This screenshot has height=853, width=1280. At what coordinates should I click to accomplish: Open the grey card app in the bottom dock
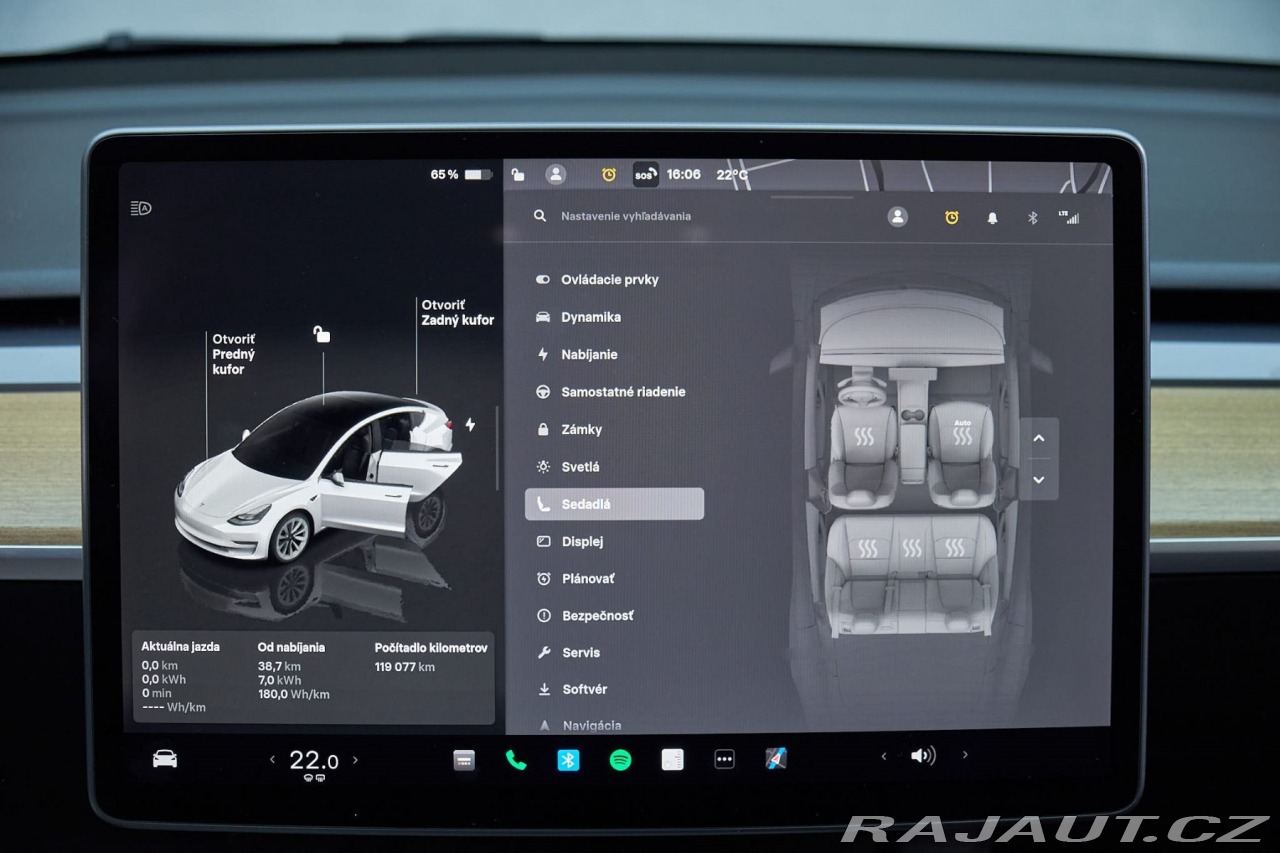[x=464, y=760]
